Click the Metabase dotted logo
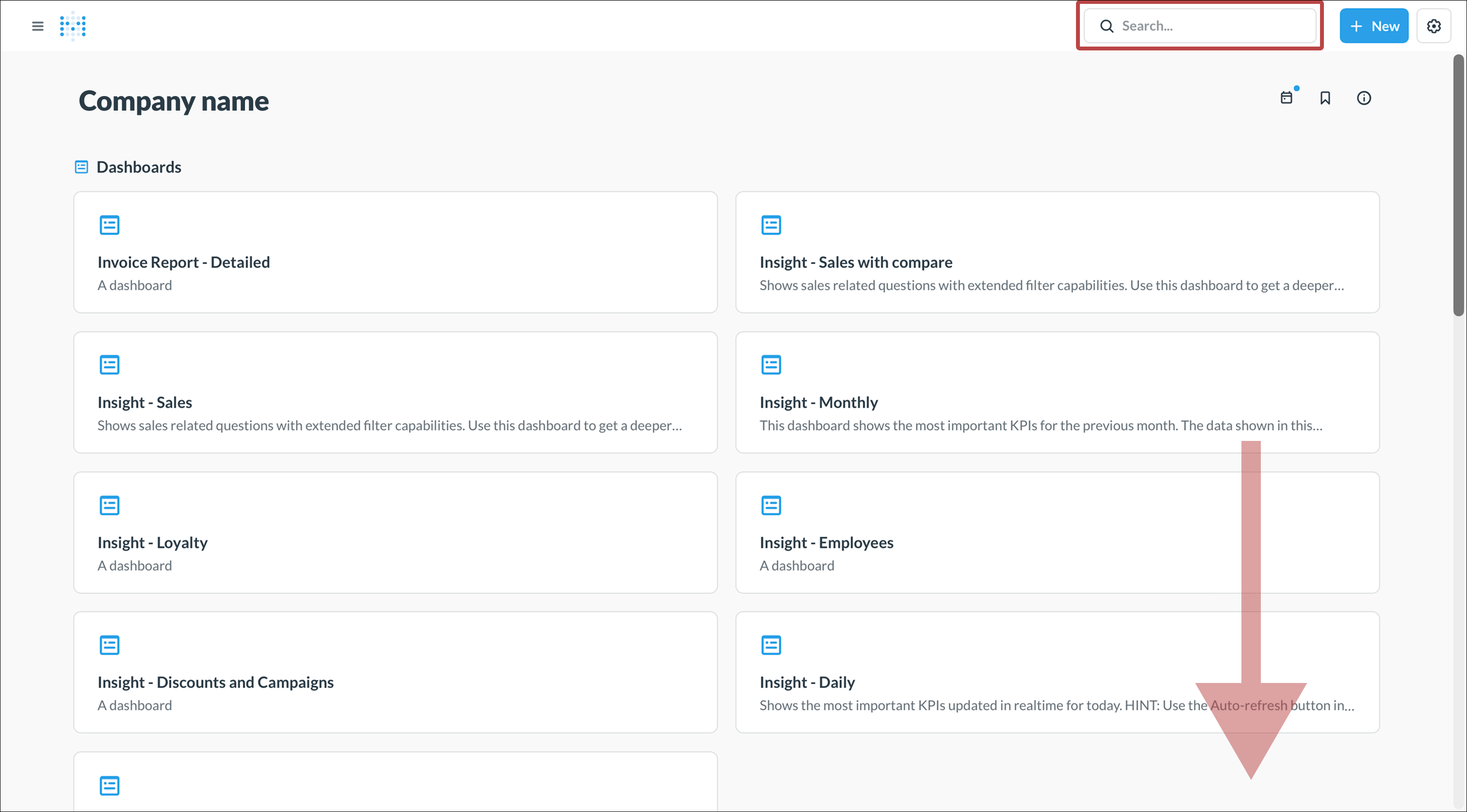Image resolution: width=1467 pixels, height=812 pixels. [73, 26]
